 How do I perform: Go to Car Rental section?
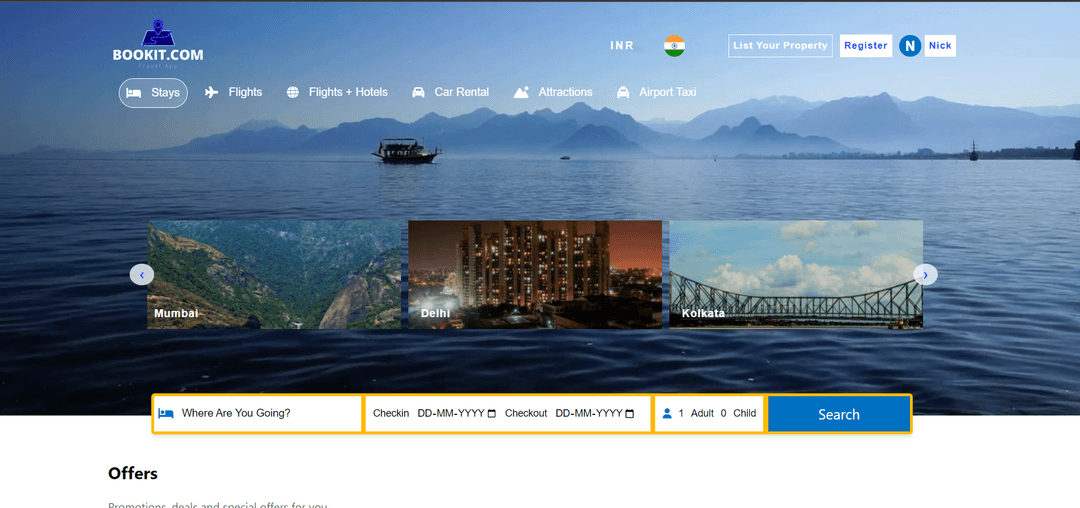tap(450, 92)
